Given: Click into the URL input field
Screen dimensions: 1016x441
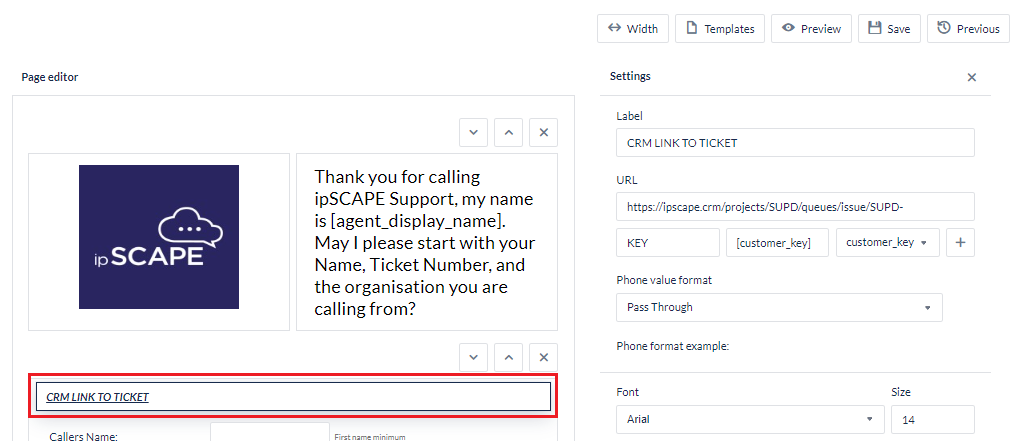Looking at the screenshot, I should (x=795, y=207).
